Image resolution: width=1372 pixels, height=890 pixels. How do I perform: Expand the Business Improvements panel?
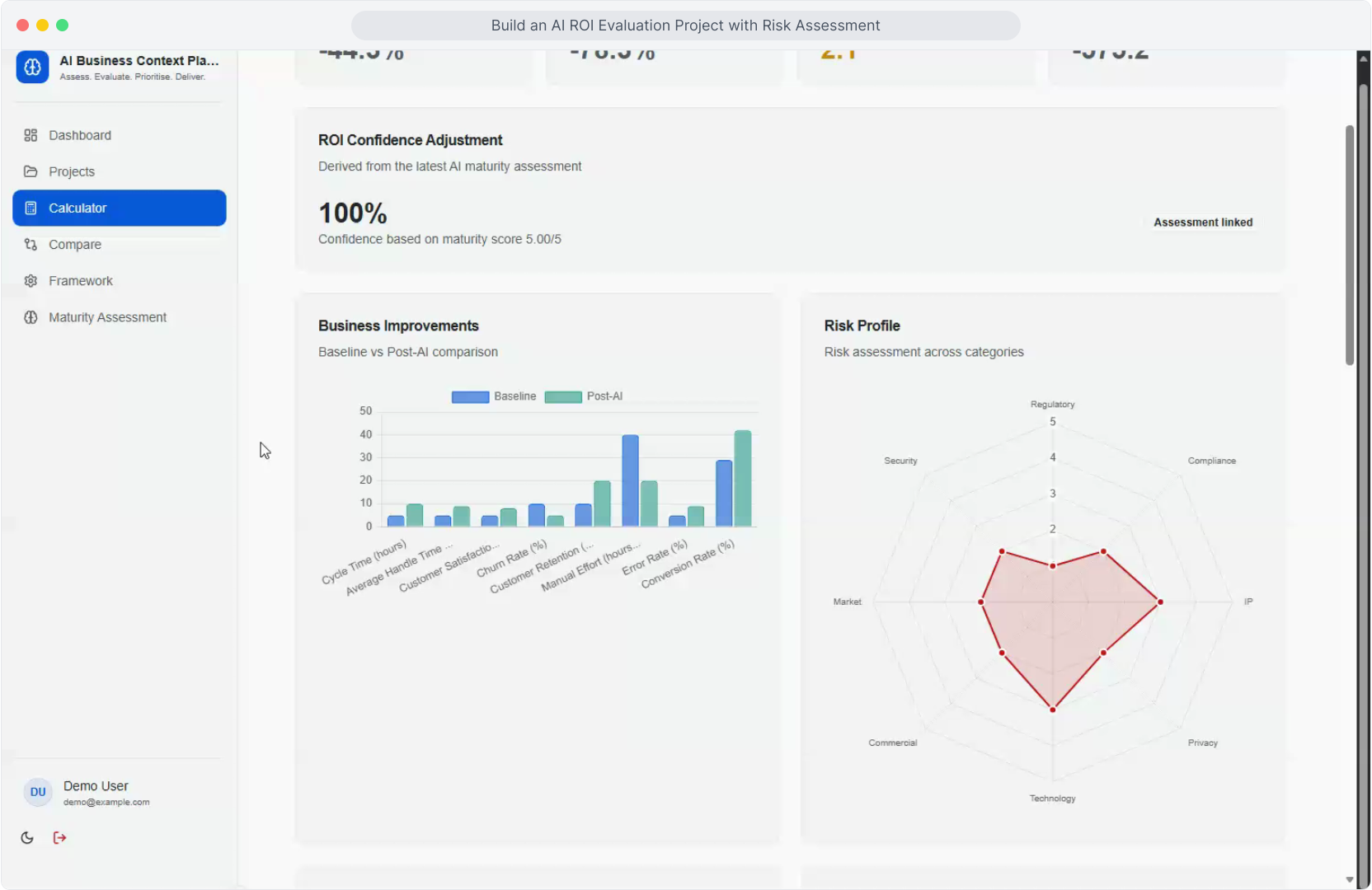[398, 326]
